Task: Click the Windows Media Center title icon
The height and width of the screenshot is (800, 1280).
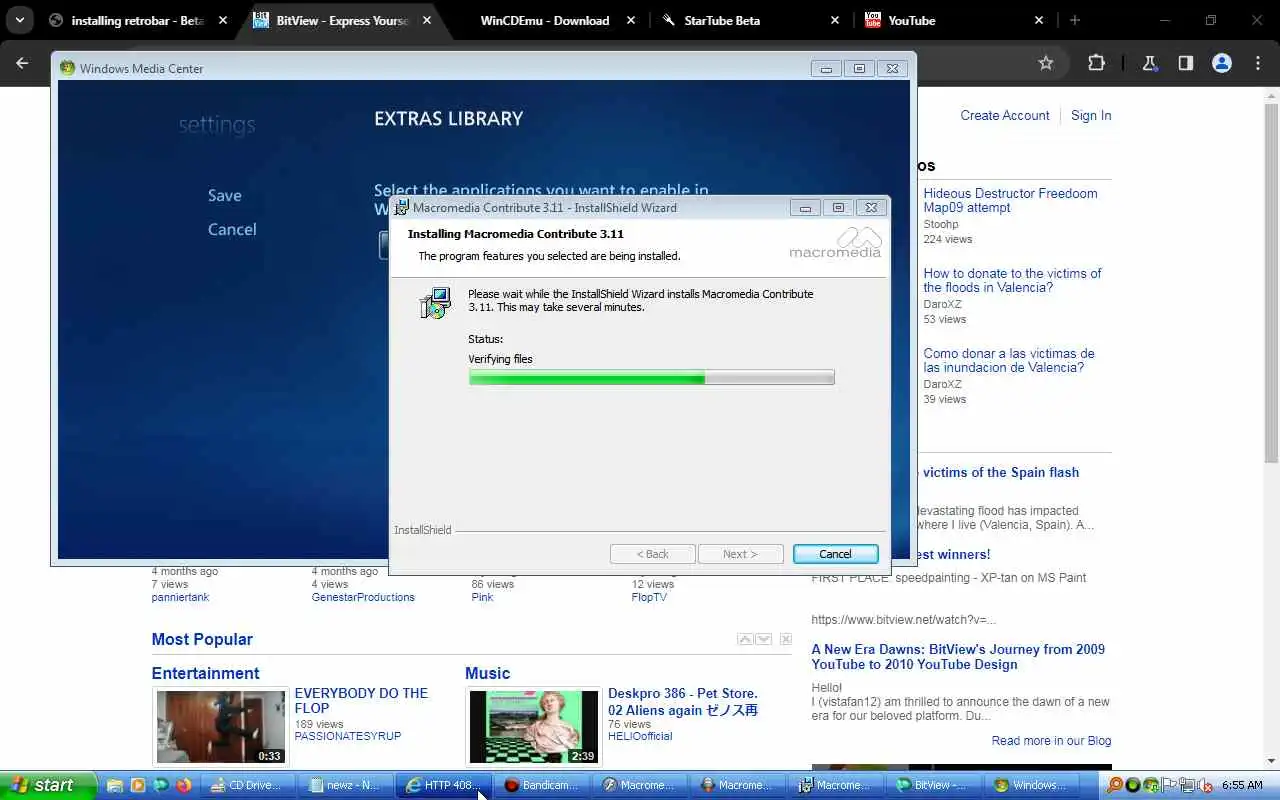Action: click(67, 68)
